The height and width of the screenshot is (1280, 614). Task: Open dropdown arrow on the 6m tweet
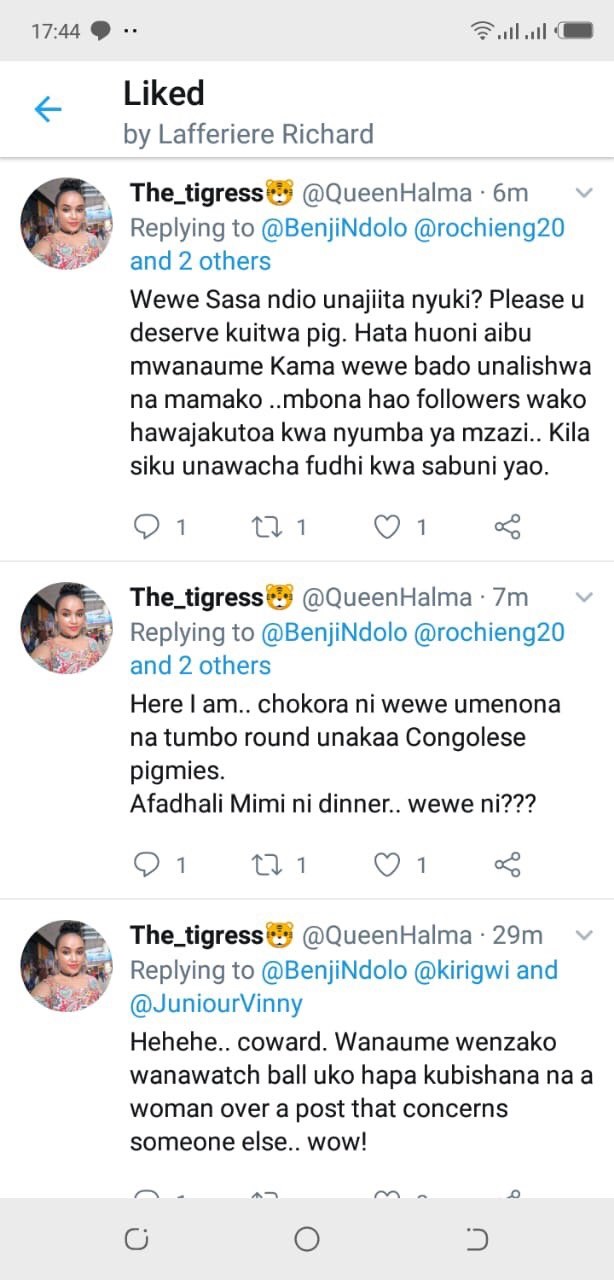pyautogui.click(x=583, y=192)
